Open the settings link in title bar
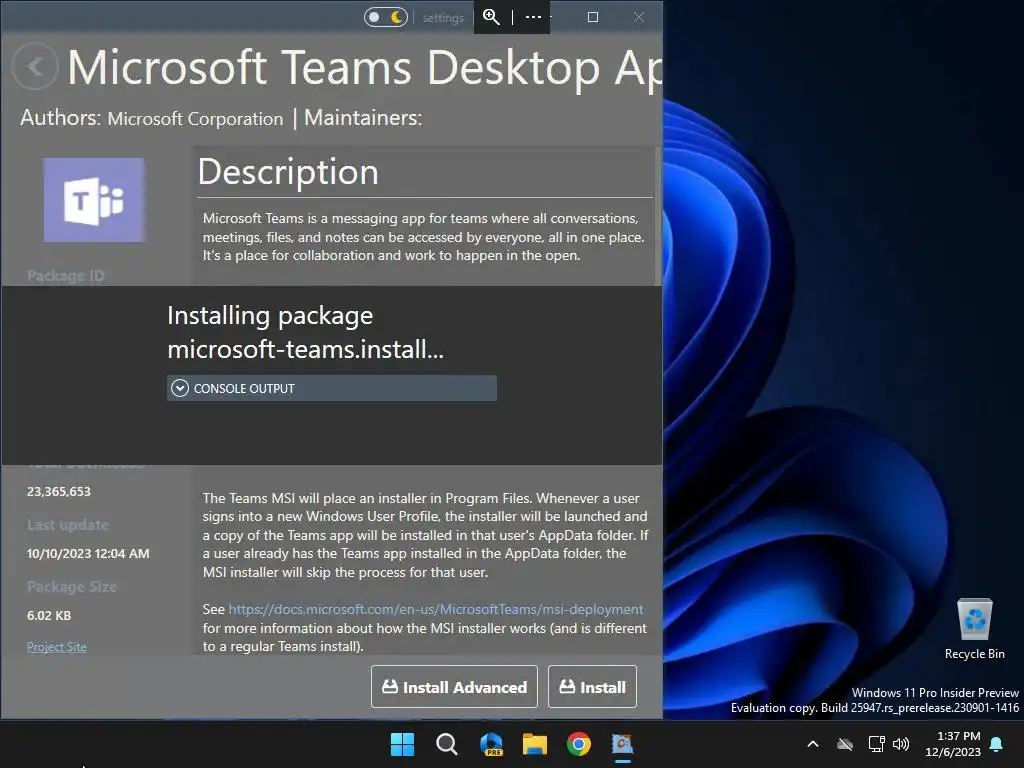 [443, 18]
